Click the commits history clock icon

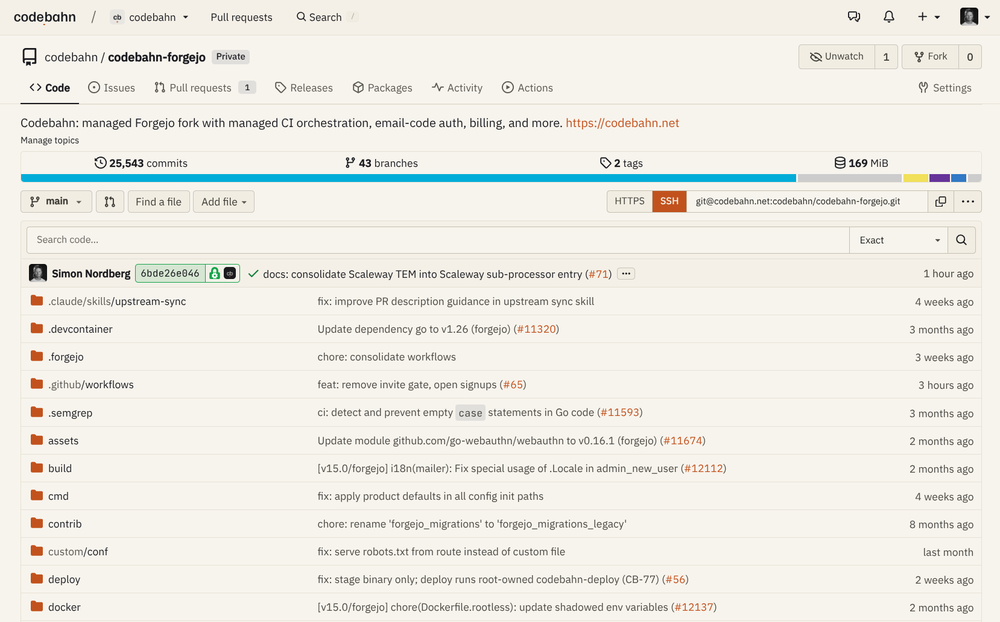click(x=100, y=163)
